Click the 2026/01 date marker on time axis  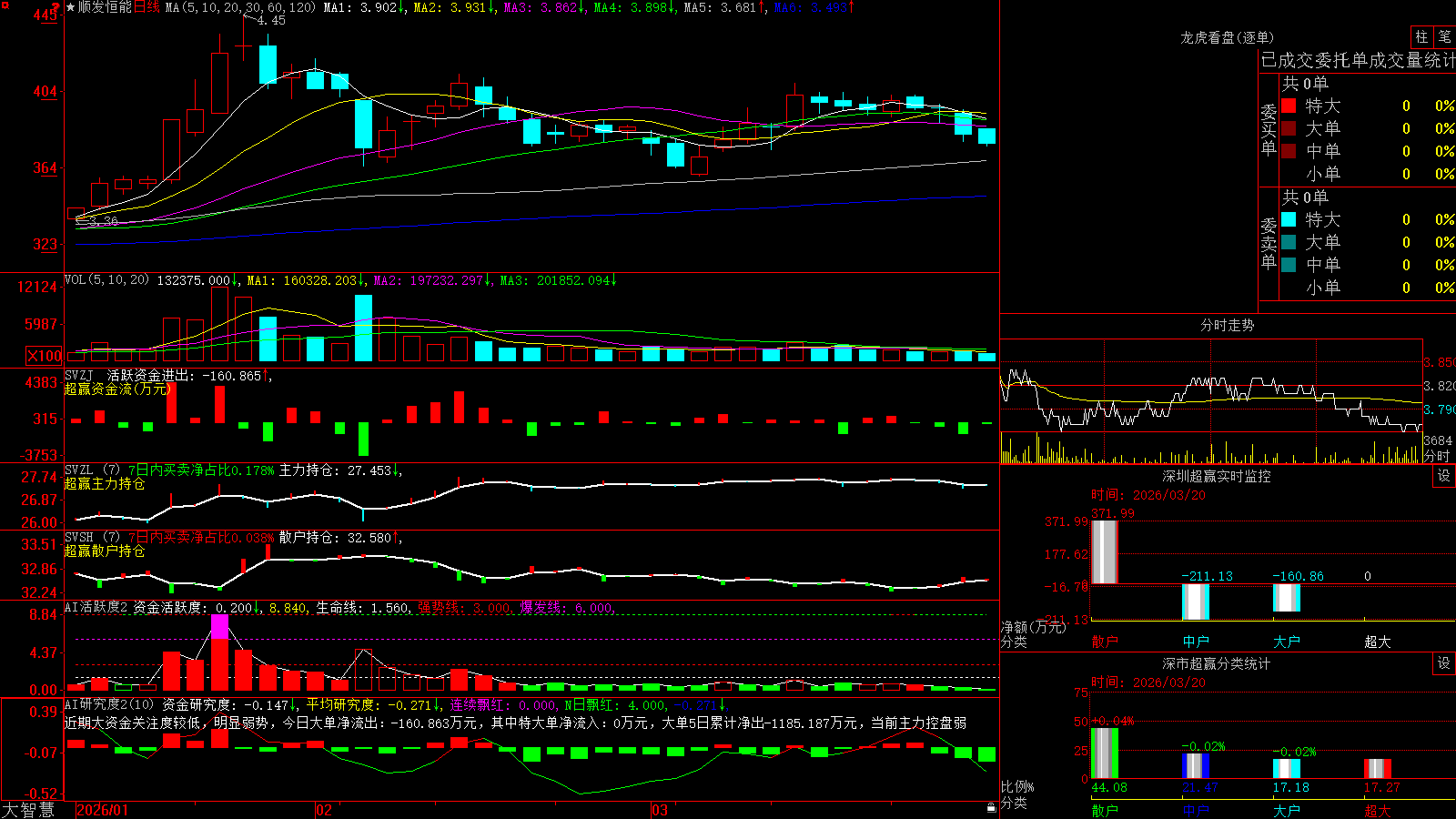coord(103,810)
